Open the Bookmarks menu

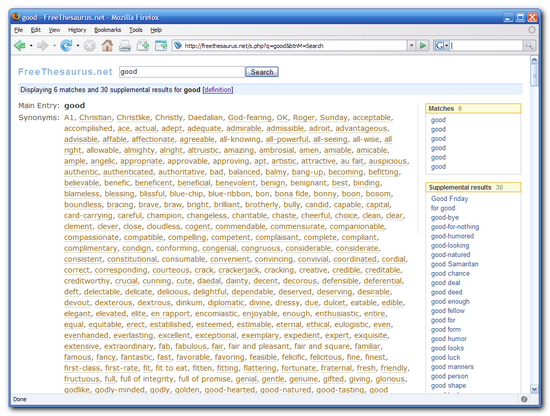pyautogui.click(x=108, y=30)
